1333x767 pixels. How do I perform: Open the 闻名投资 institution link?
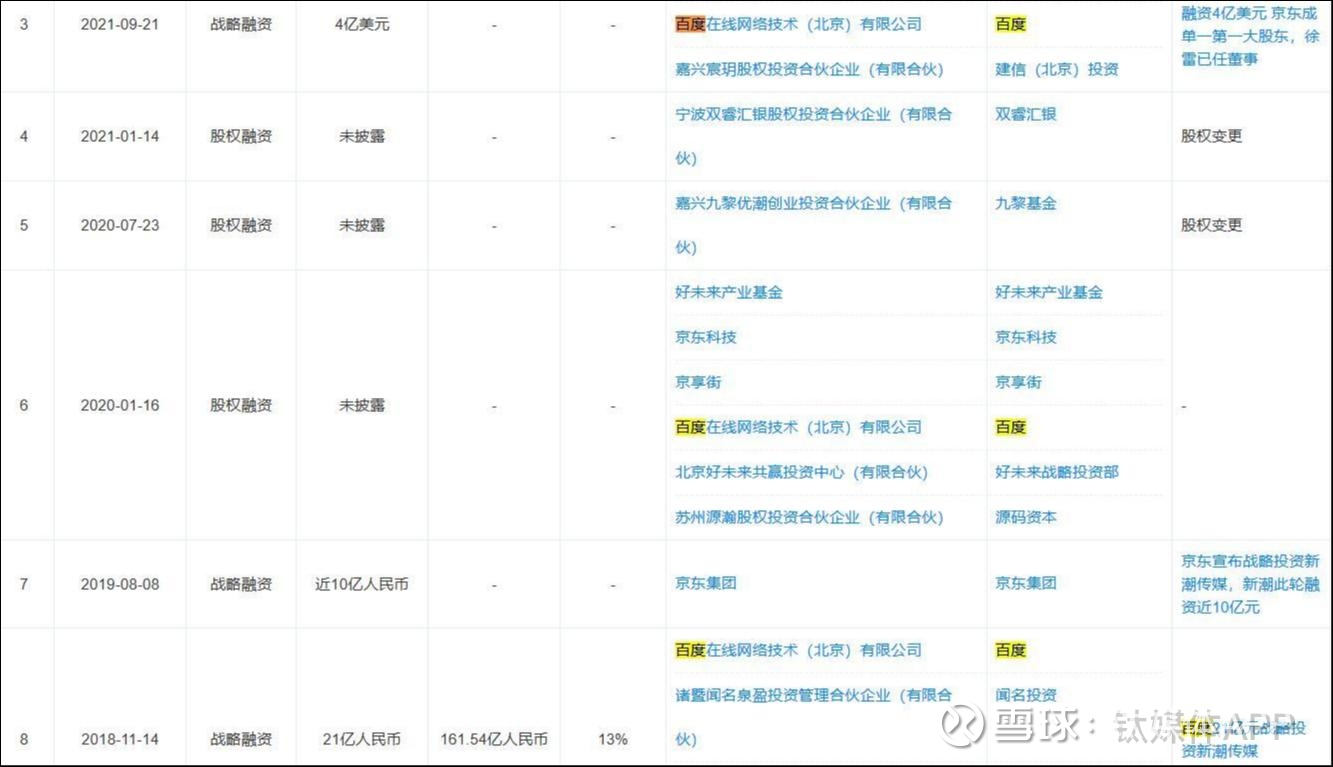coord(1025,695)
